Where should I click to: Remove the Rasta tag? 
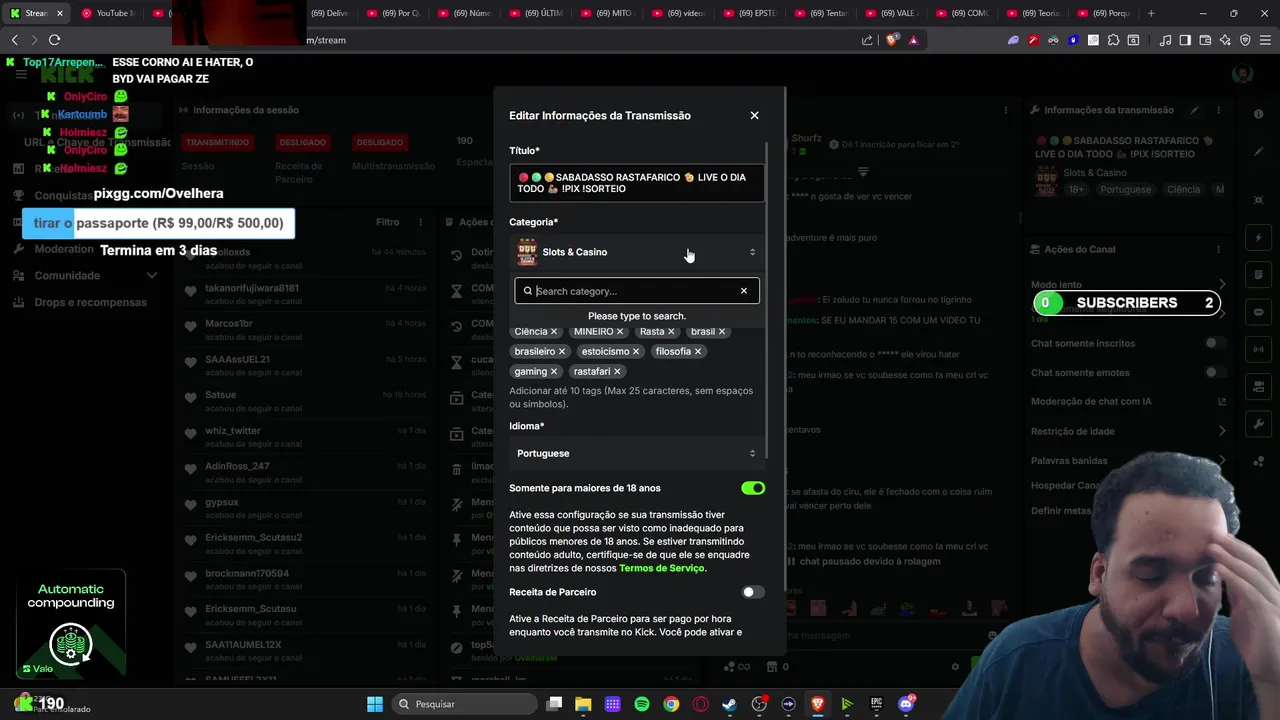pyautogui.click(x=671, y=331)
